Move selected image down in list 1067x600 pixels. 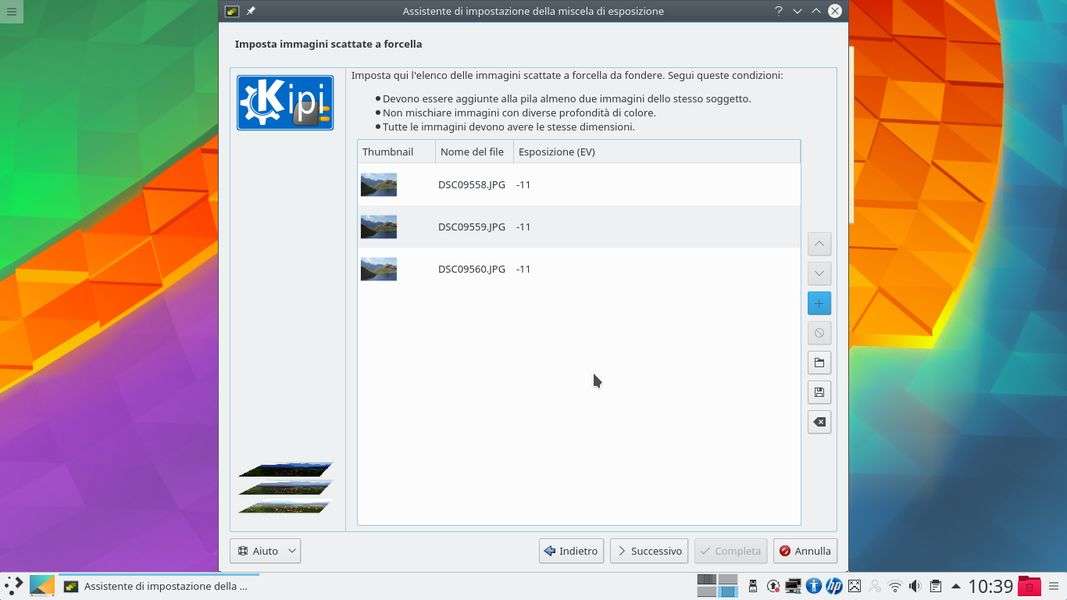pos(819,274)
